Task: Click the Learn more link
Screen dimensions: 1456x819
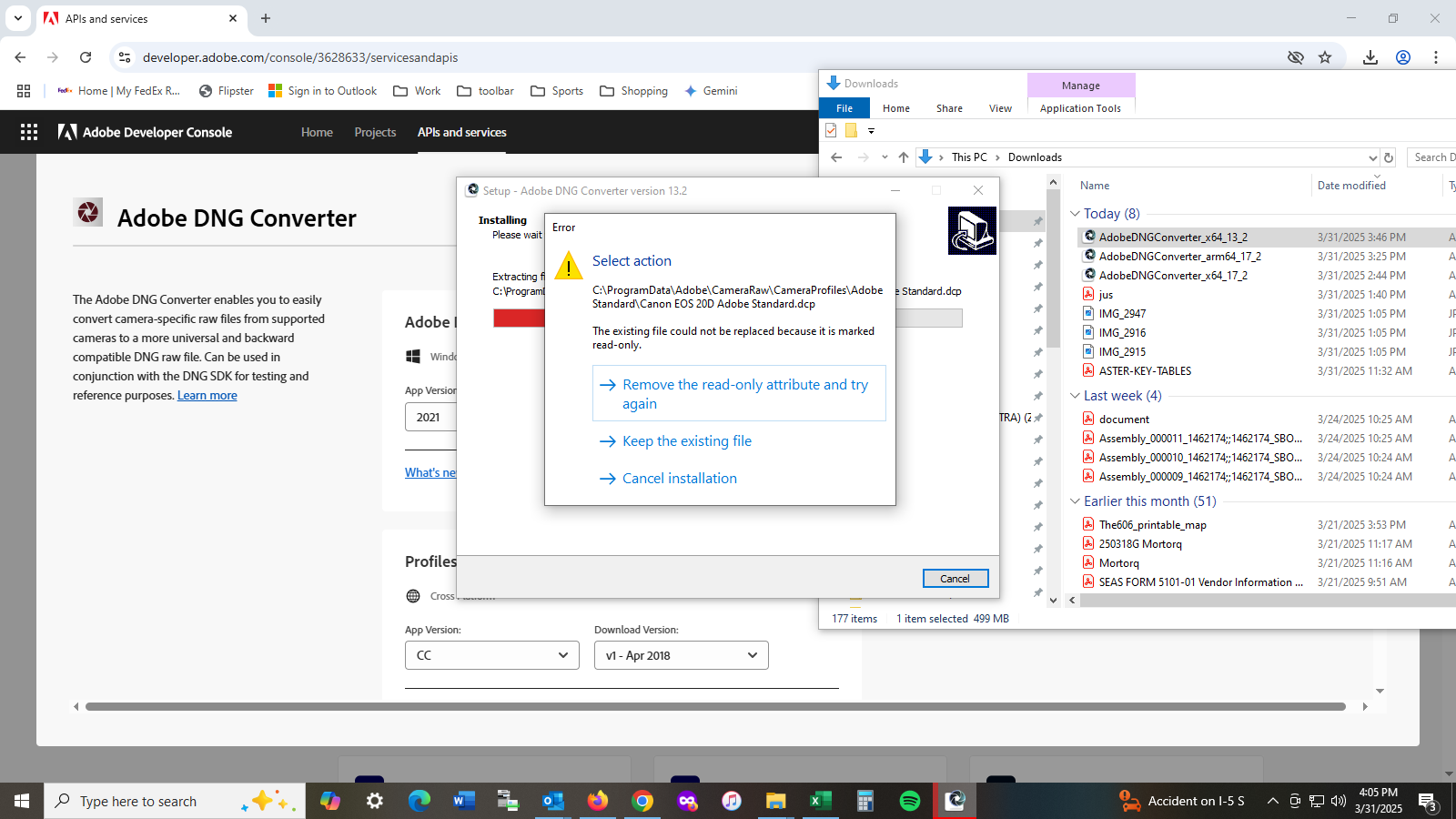Action: coord(207,395)
